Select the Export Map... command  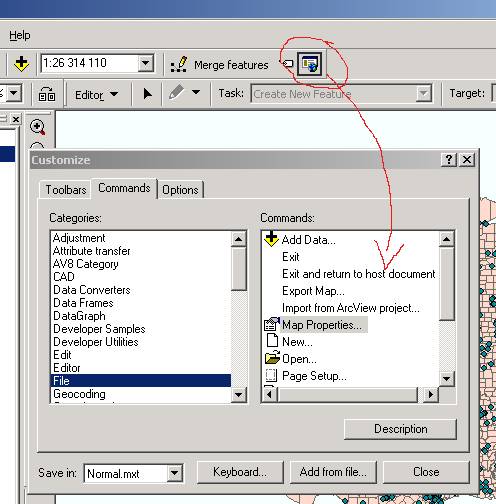313,291
